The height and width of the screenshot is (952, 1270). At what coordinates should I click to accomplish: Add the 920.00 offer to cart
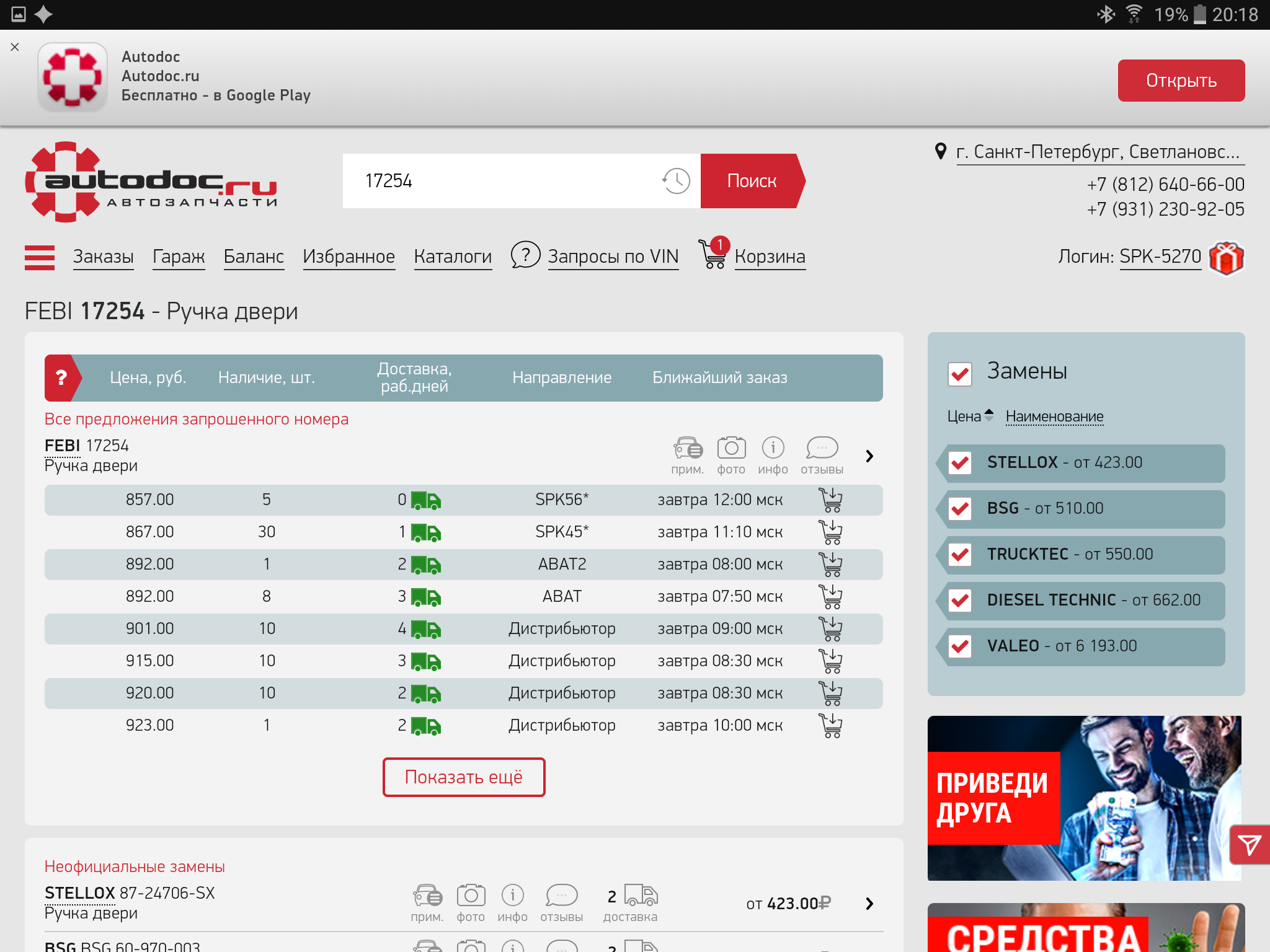tap(830, 693)
